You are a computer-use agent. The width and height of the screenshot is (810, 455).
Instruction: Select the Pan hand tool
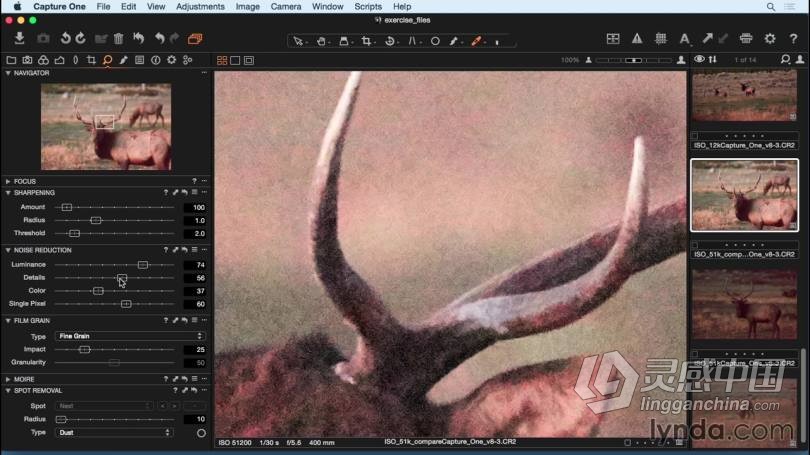point(321,41)
